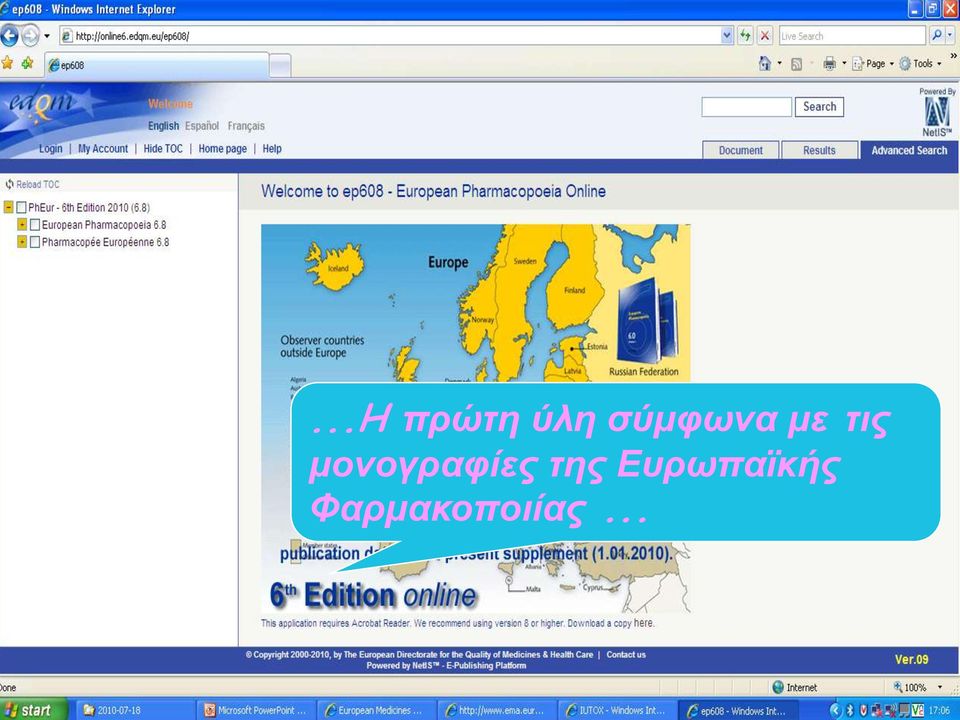Open Favorites Center star icon
Viewport: 960px width, 720px height.
coord(7,63)
